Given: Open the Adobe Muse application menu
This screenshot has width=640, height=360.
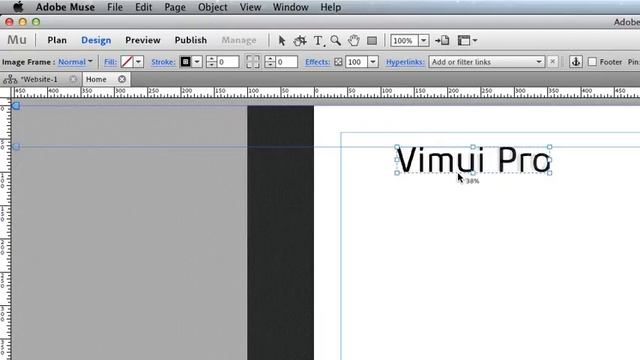Looking at the screenshot, I should coord(65,7).
